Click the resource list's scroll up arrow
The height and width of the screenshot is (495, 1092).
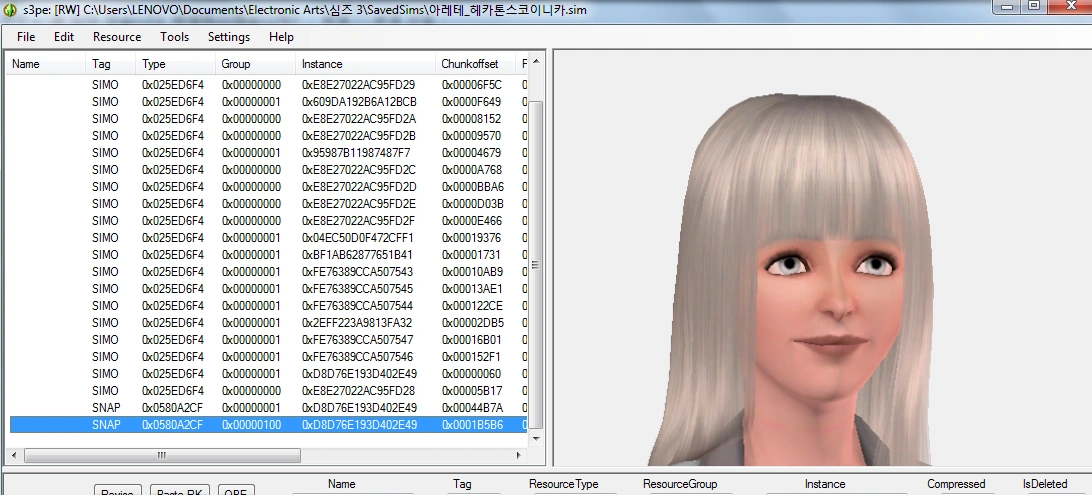coord(536,62)
